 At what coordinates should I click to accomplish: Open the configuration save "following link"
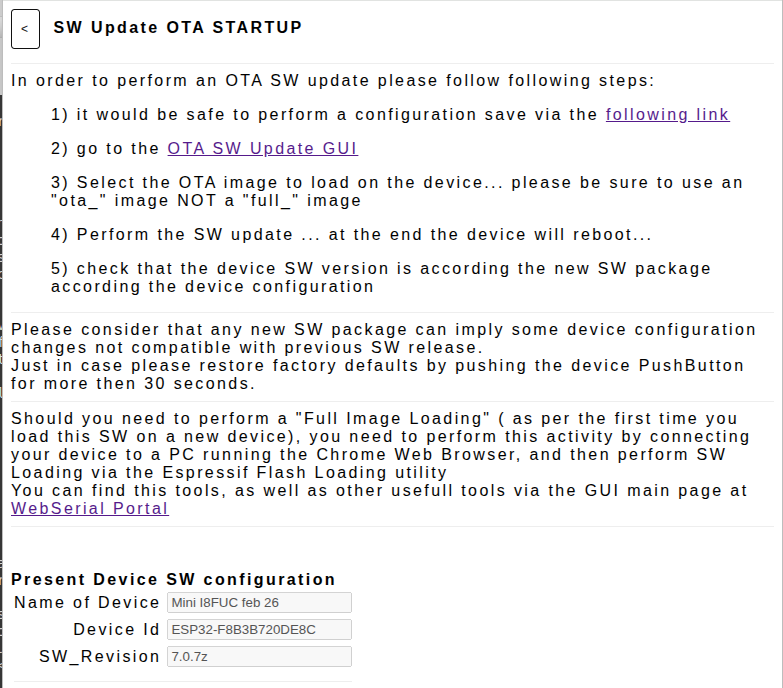pos(667,114)
